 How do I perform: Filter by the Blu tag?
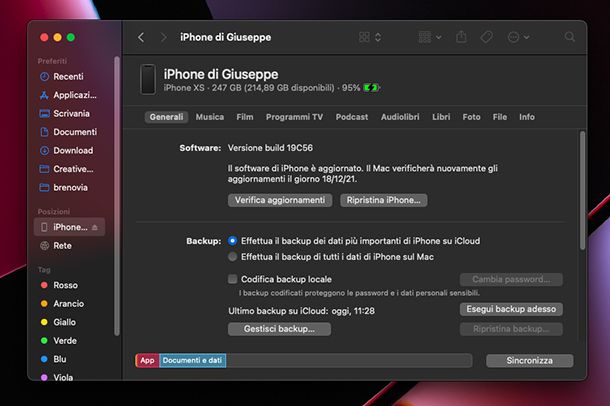click(69, 359)
